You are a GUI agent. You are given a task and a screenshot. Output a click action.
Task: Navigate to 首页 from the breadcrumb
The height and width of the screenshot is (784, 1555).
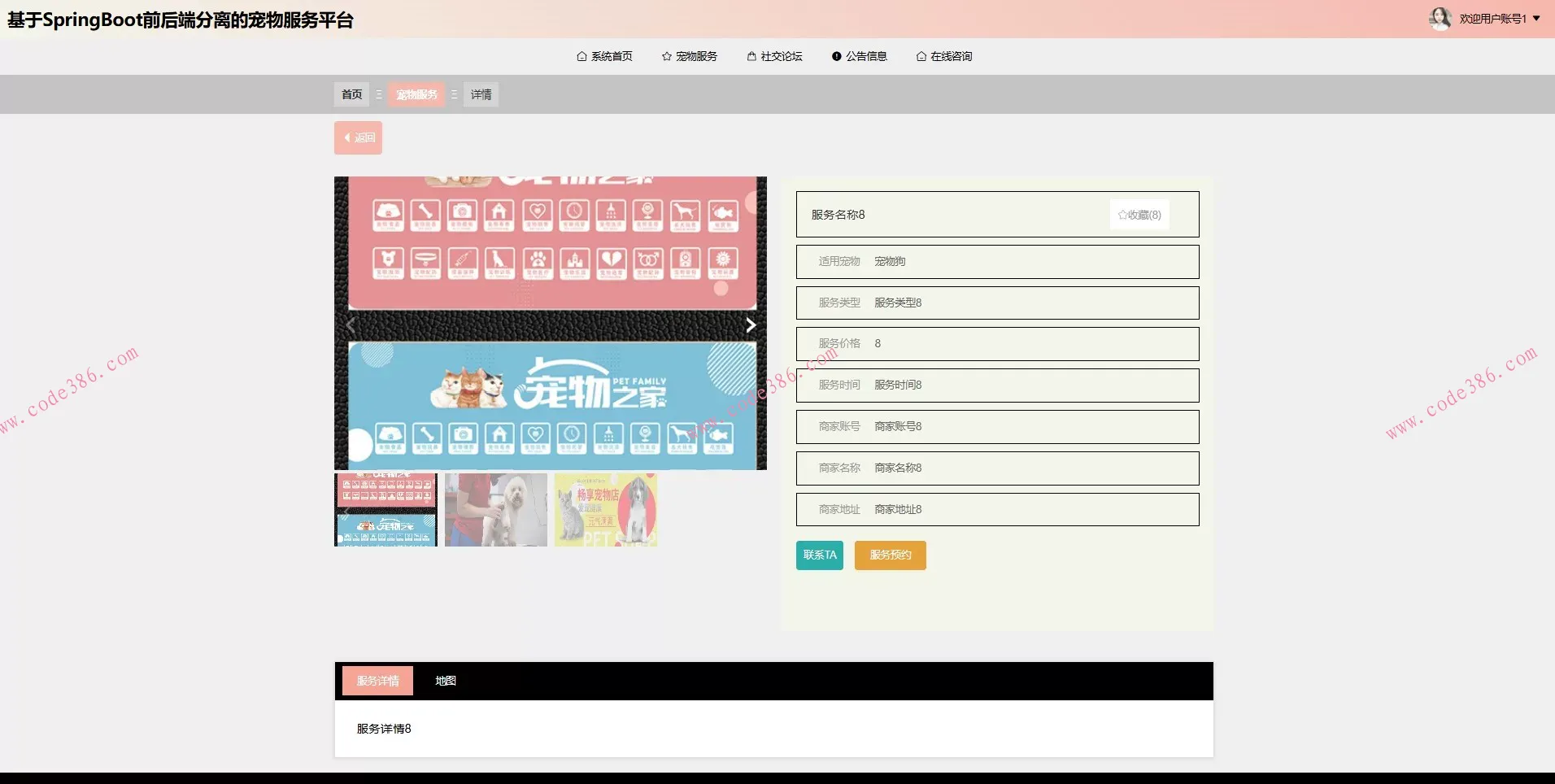click(351, 94)
